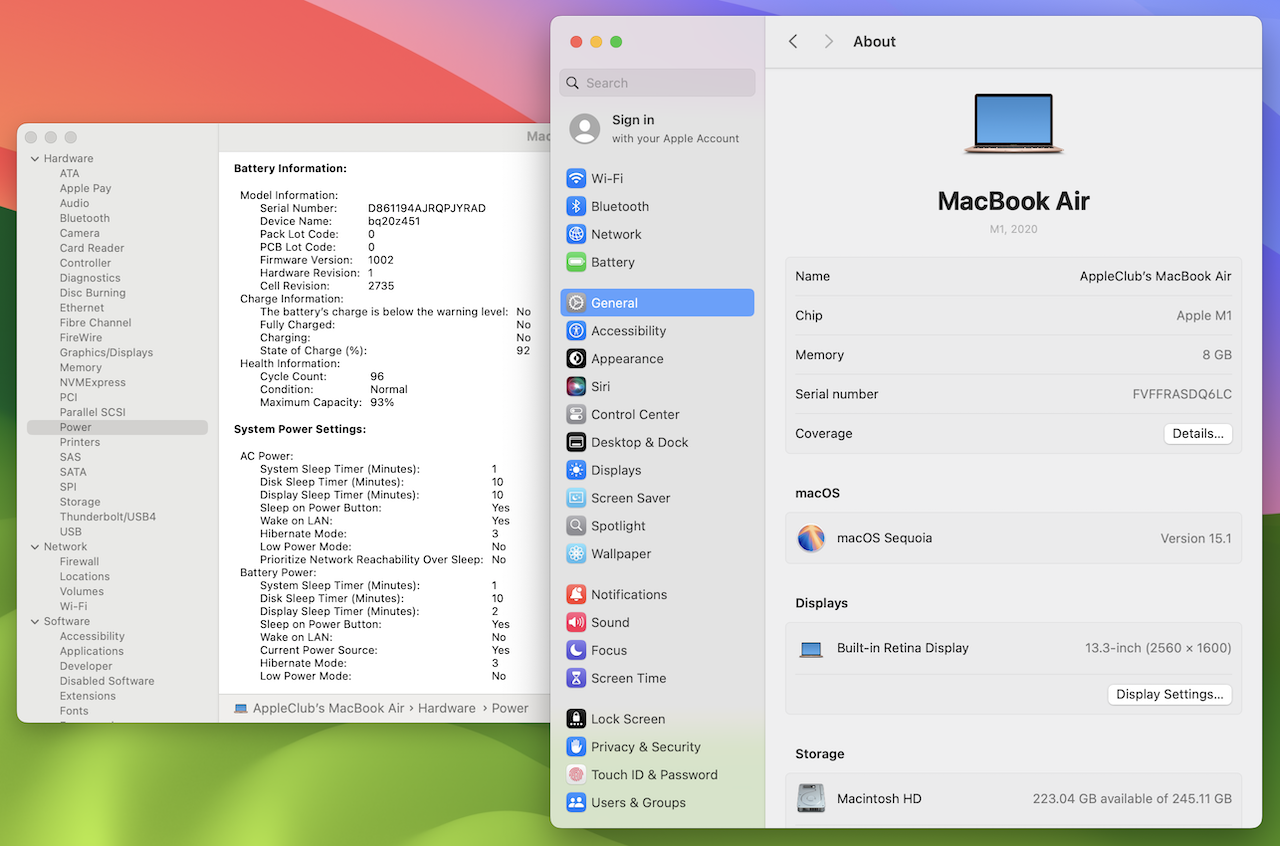Select Wi-Fi under System Information Network
This screenshot has width=1280, height=846.
73,606
